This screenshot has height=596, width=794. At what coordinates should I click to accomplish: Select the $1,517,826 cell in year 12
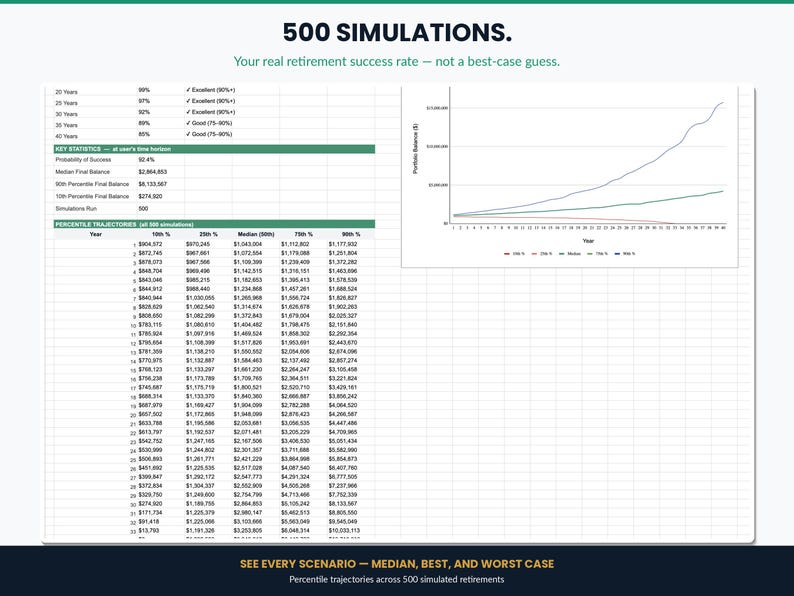(248, 342)
